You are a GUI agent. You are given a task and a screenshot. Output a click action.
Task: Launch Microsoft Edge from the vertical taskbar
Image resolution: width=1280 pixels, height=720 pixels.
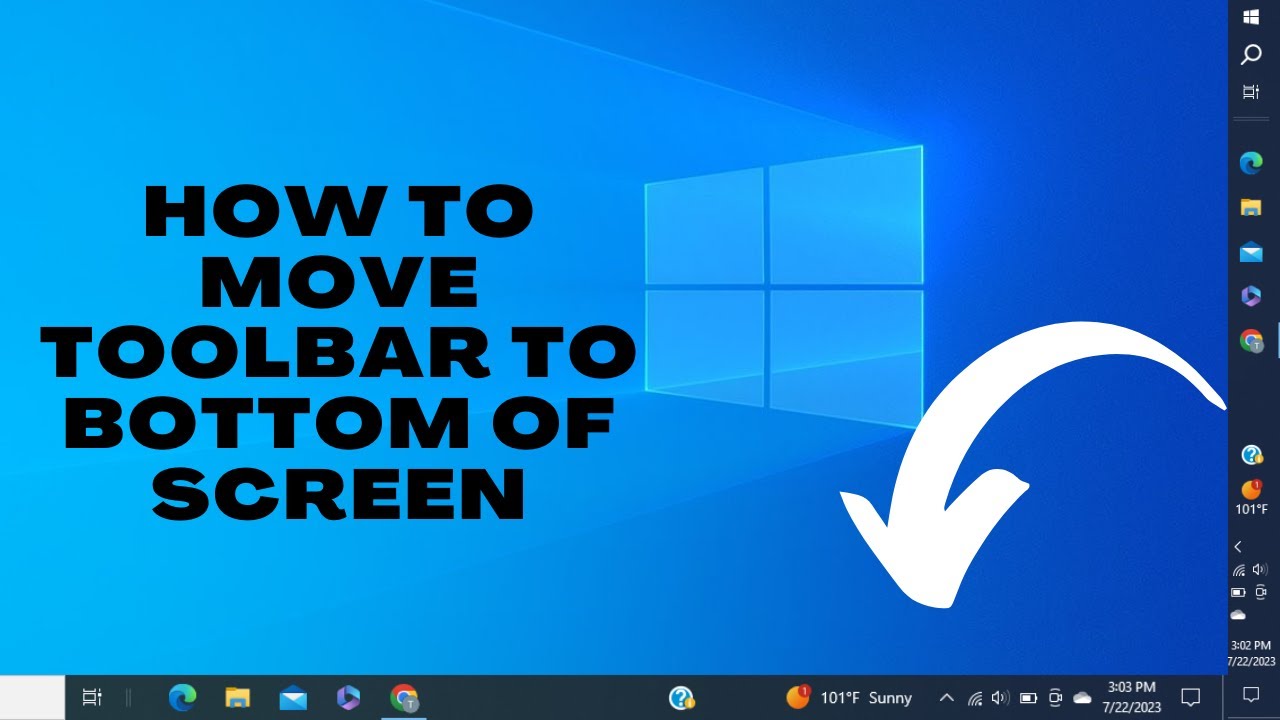coord(1251,162)
